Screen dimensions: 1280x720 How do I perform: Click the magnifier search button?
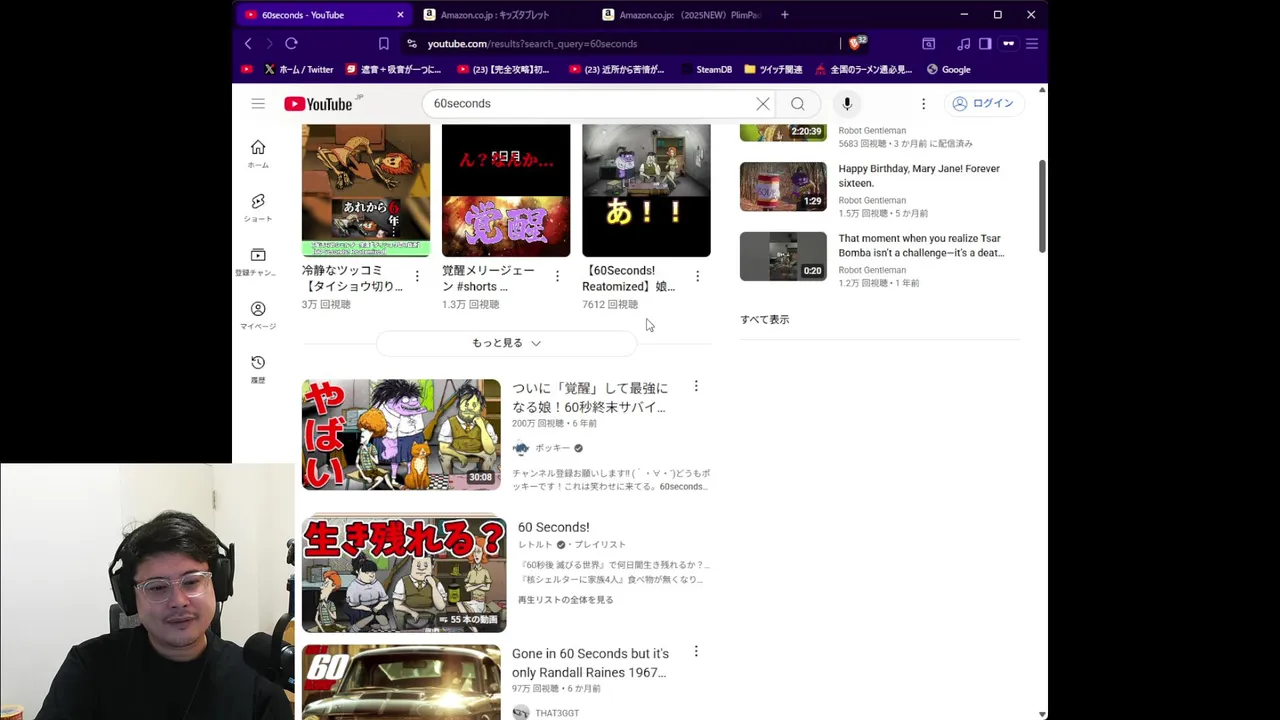797,103
